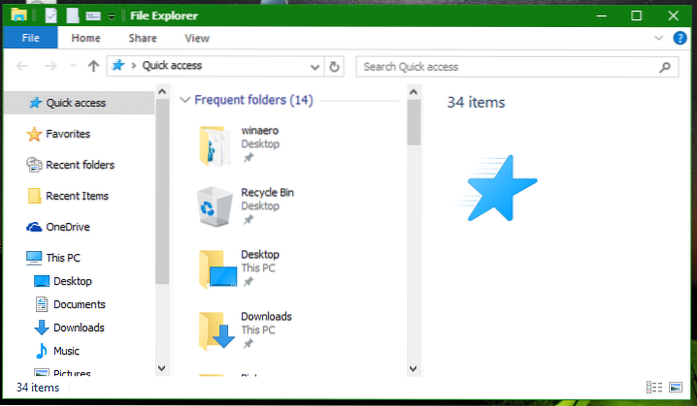Click the Desktop This PC label in file list
Screen dimensions: 697x406
[258, 268]
